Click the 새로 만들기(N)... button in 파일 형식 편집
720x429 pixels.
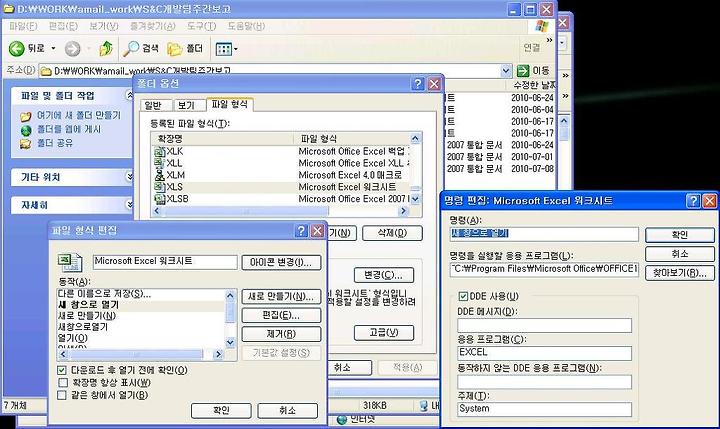[x=281, y=297]
